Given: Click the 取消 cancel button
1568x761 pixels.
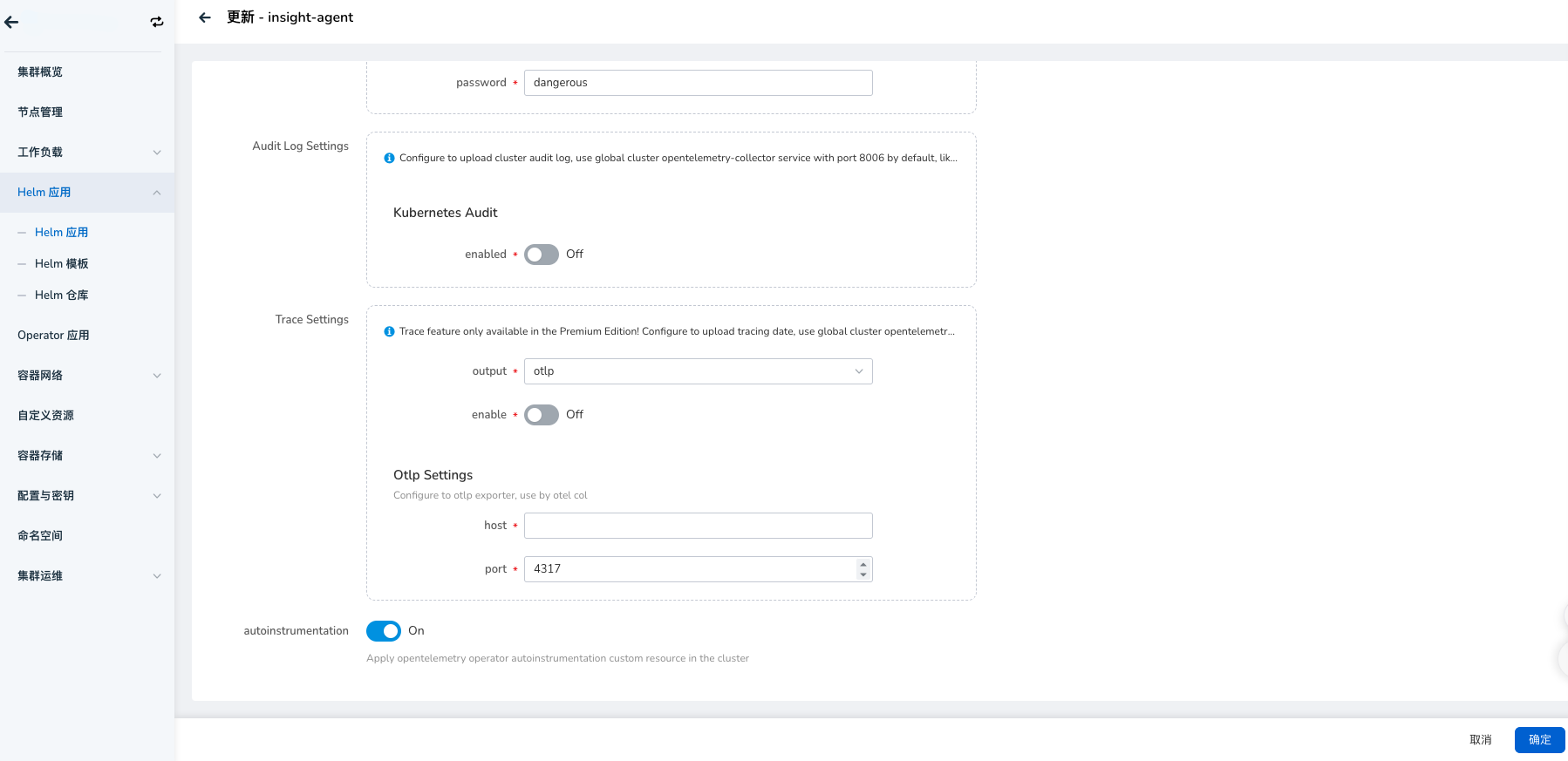Looking at the screenshot, I should coord(1480,740).
